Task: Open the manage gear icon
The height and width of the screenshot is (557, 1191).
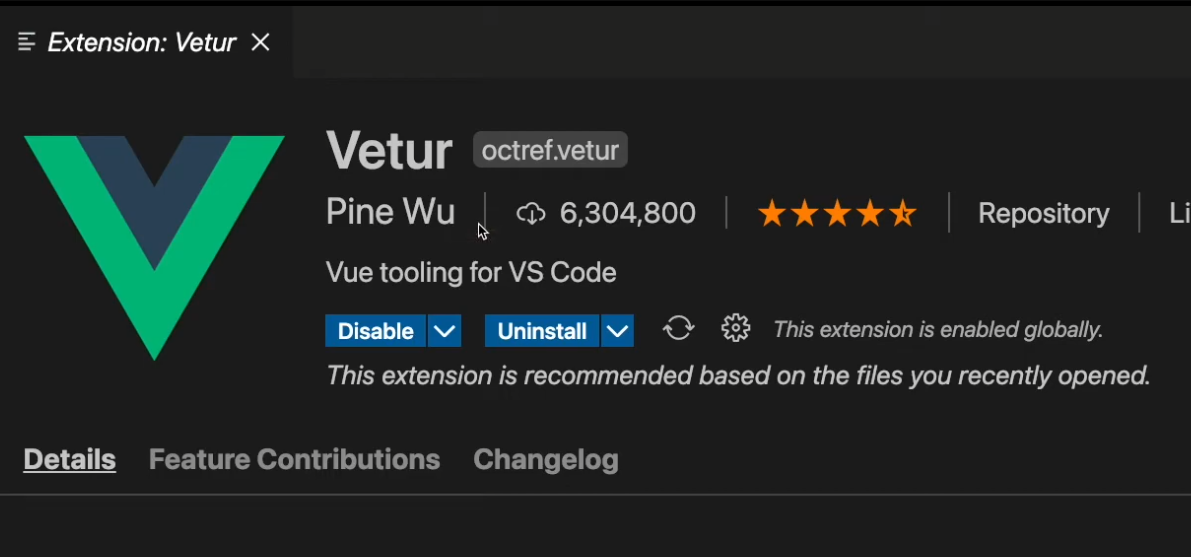Action: pyautogui.click(x=735, y=328)
